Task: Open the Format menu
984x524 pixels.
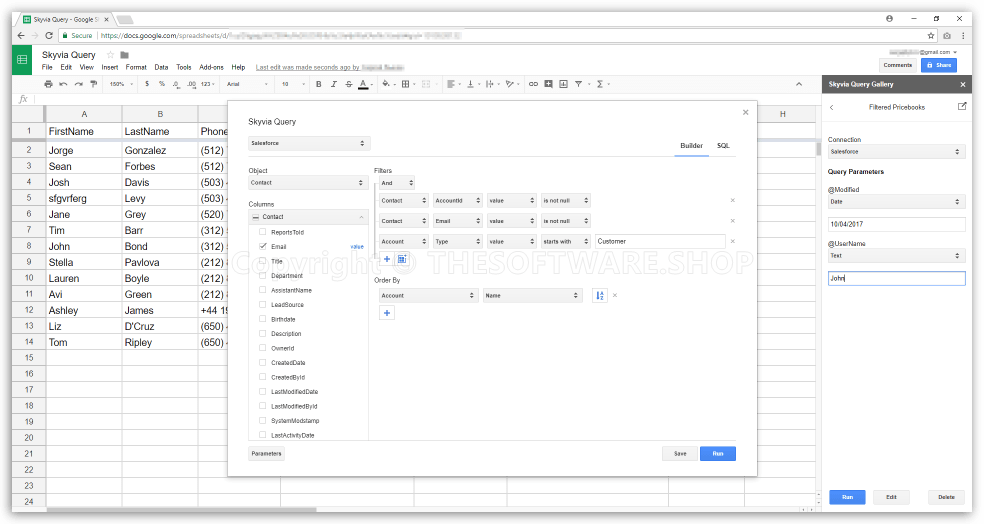Action: (x=136, y=67)
